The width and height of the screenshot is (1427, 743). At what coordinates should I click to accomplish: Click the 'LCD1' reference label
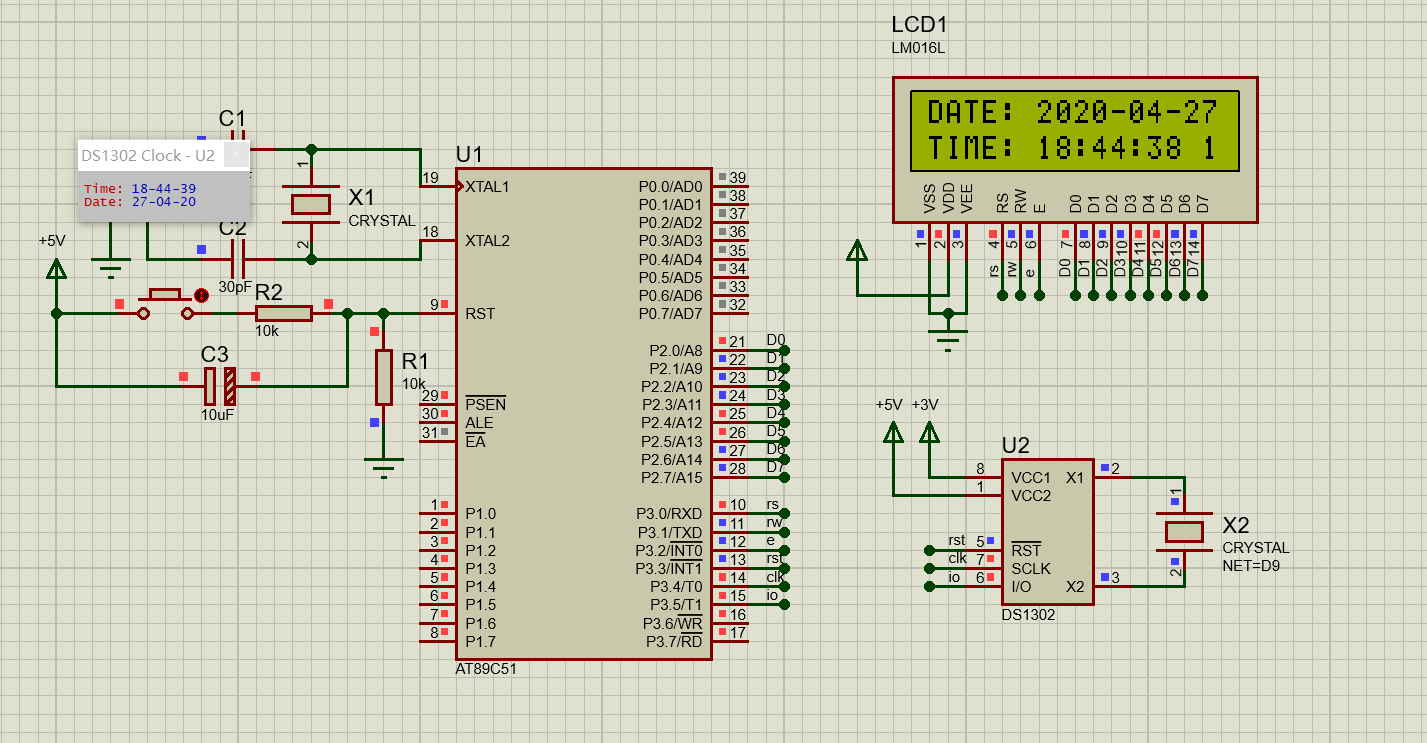coord(919,25)
